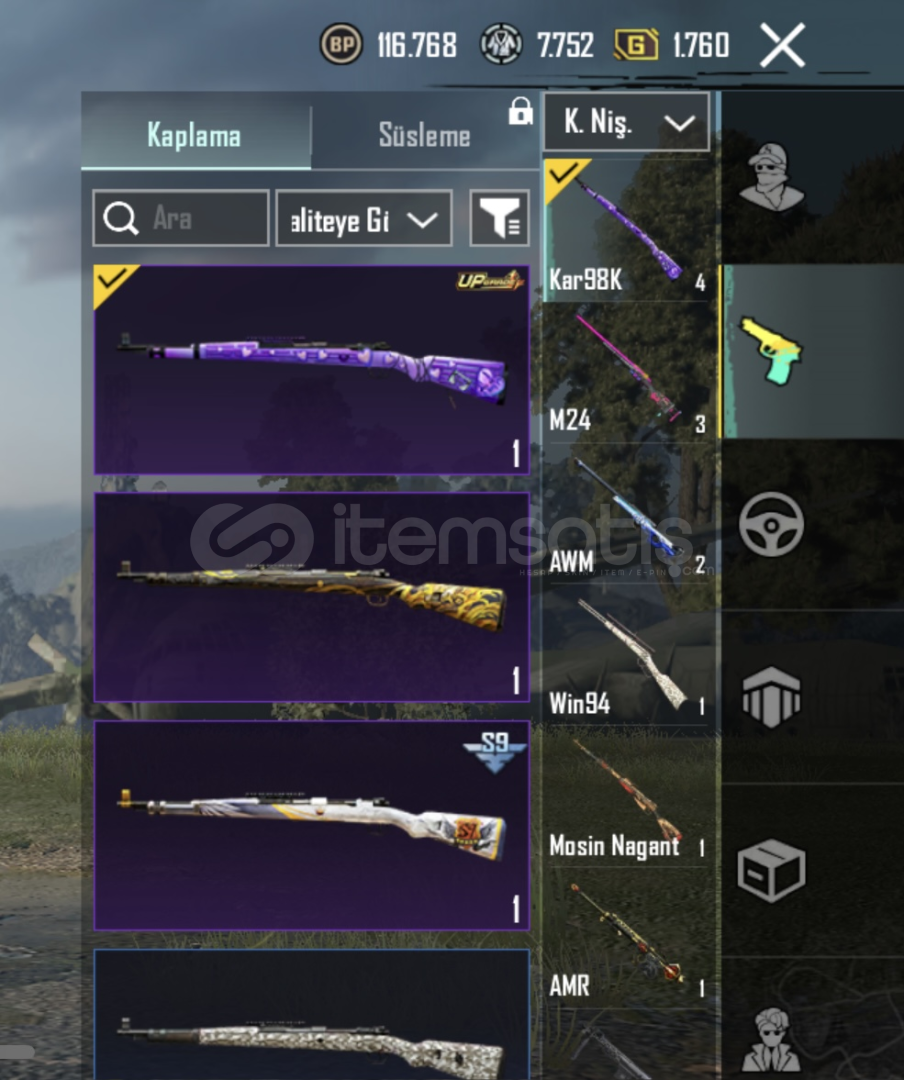Click the G gold currency icon
Viewport: 904px width, 1080px height.
636,45
